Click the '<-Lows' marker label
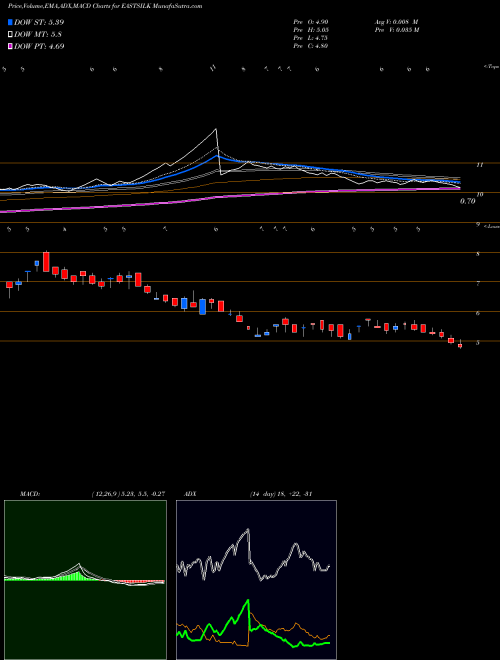The height and width of the screenshot is (660, 500). pos(491,226)
